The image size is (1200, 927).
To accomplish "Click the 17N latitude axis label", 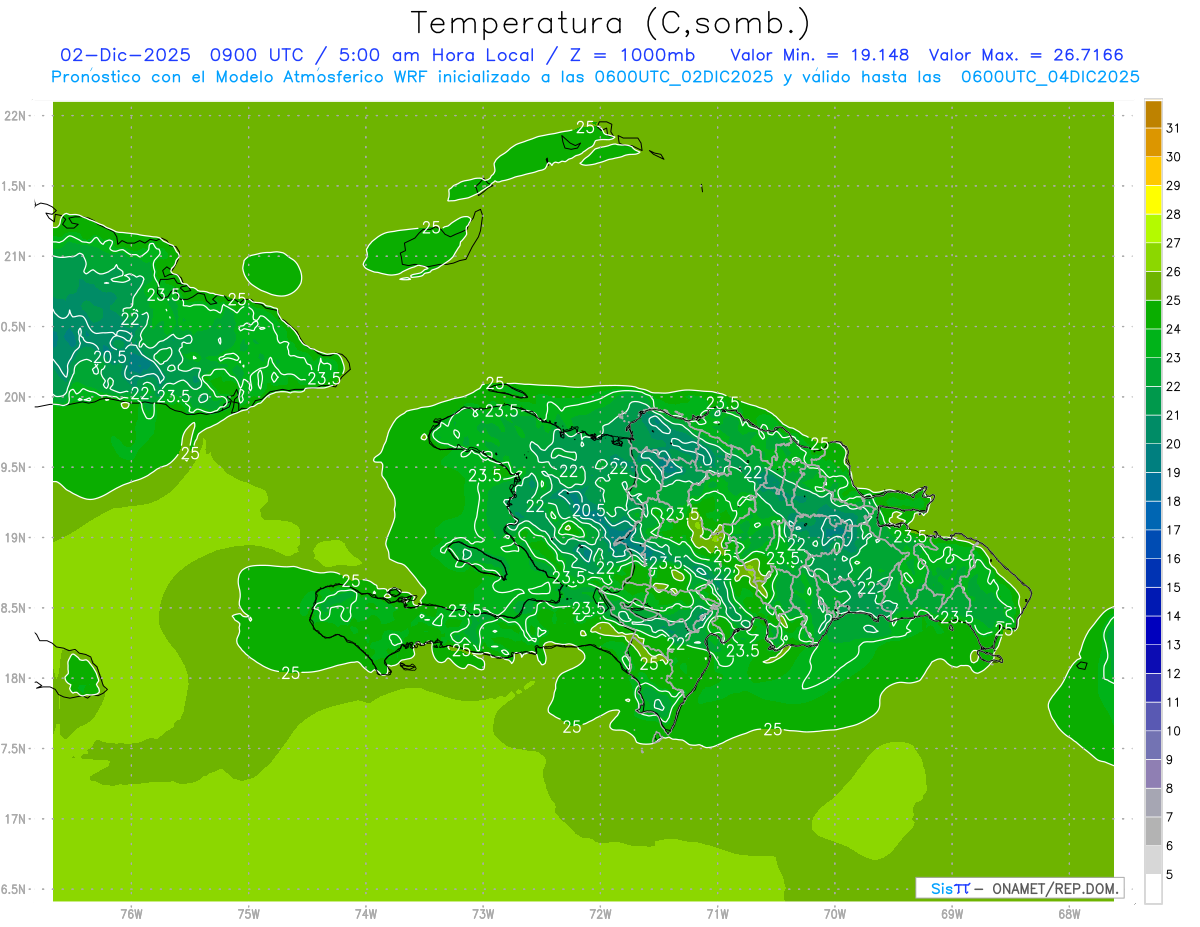I will pos(17,819).
